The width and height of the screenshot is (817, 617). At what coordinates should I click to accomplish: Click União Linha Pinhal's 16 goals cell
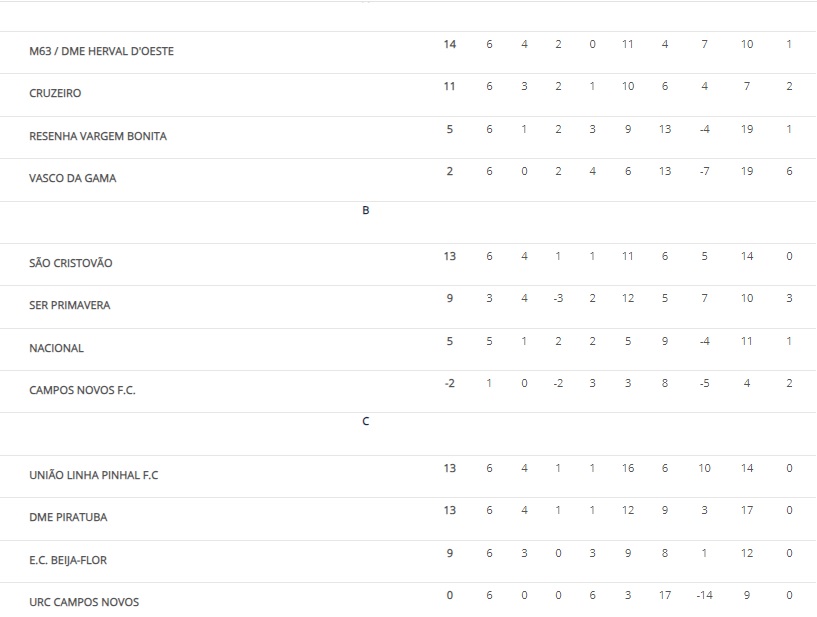tap(628, 468)
